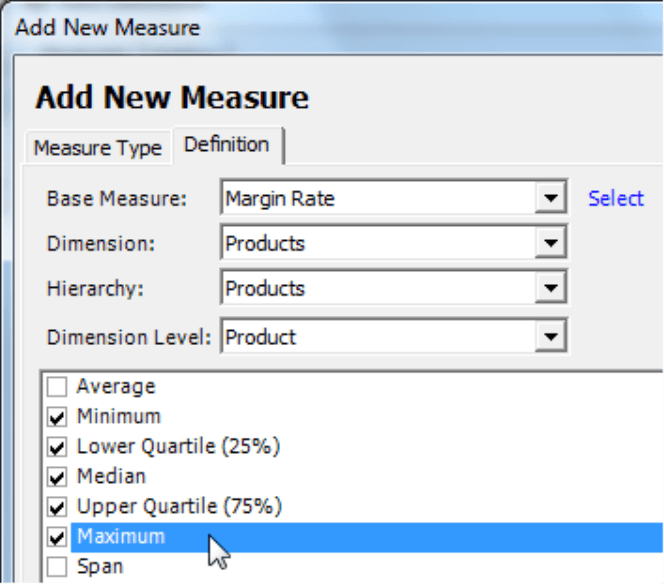Check the Average checkbox
This screenshot has width=664, height=584.
(57, 387)
